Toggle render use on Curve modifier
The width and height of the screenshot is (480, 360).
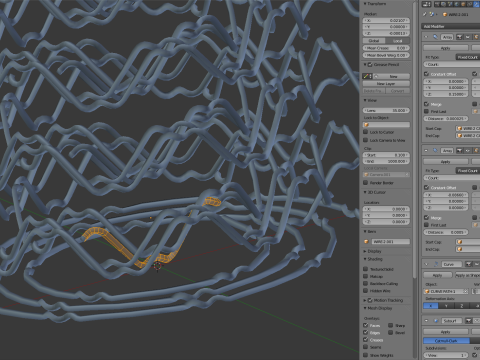pos(468,264)
